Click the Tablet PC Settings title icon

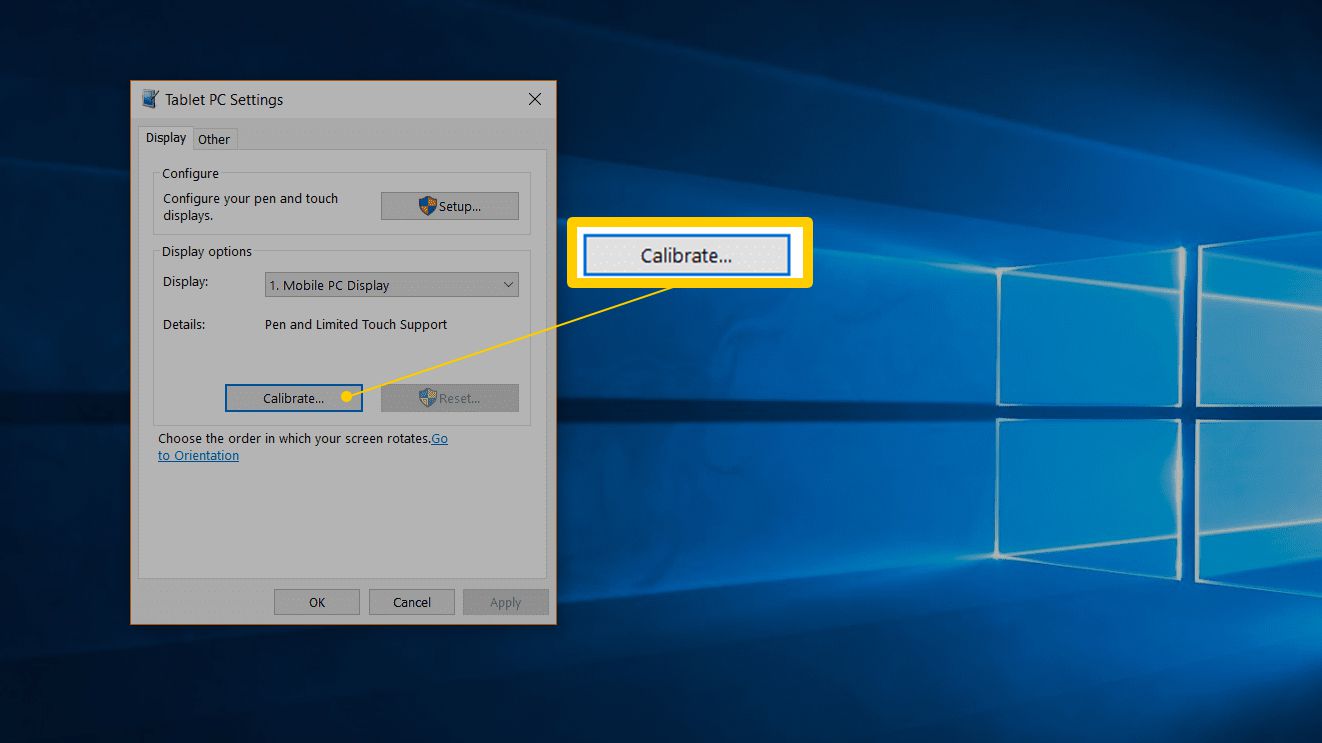click(x=150, y=99)
